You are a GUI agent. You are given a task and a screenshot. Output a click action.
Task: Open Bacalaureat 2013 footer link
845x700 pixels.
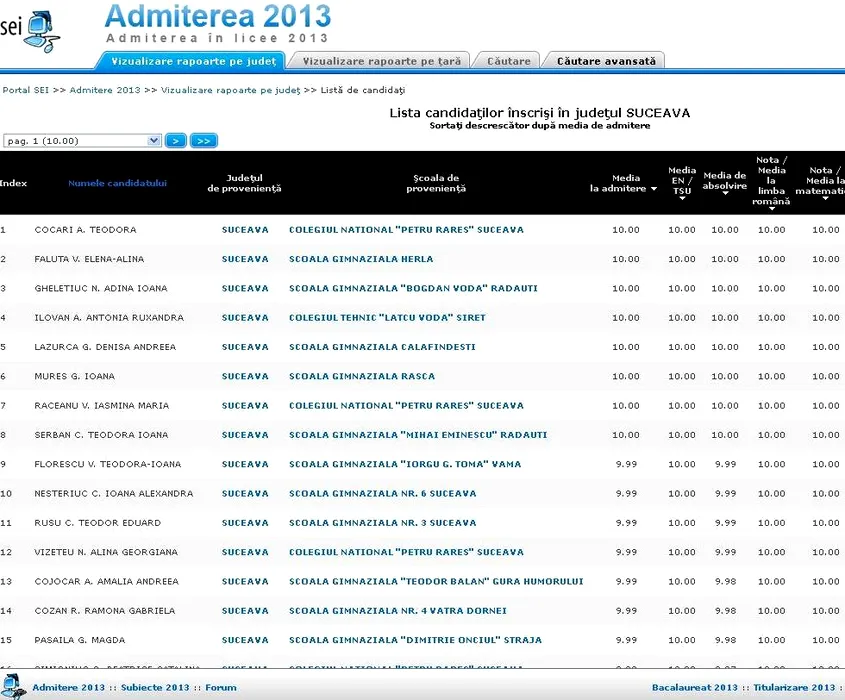pos(694,687)
